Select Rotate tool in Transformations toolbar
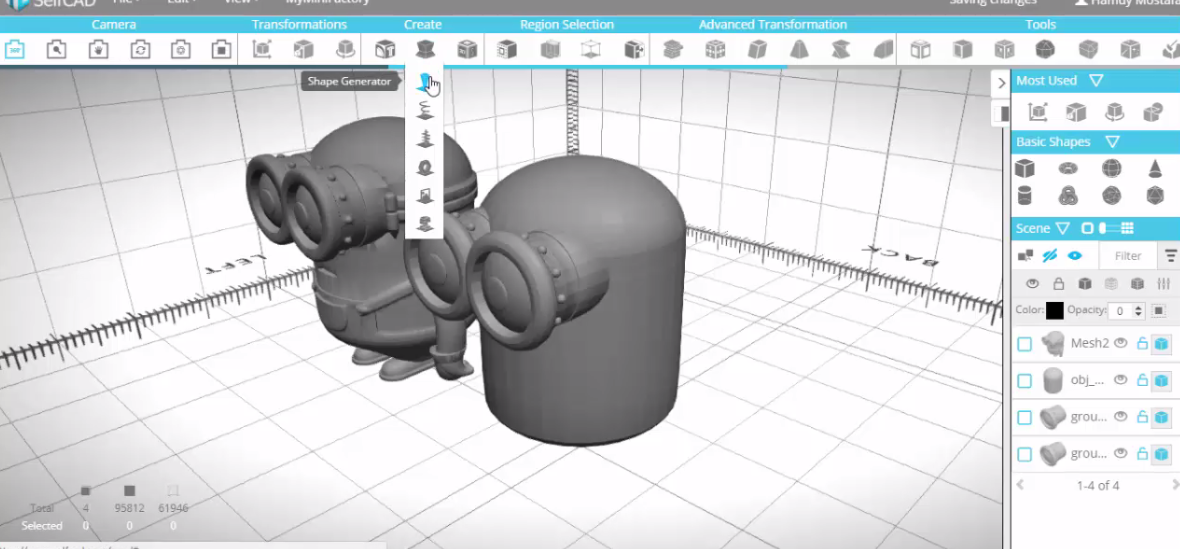This screenshot has width=1180, height=549. point(345,50)
